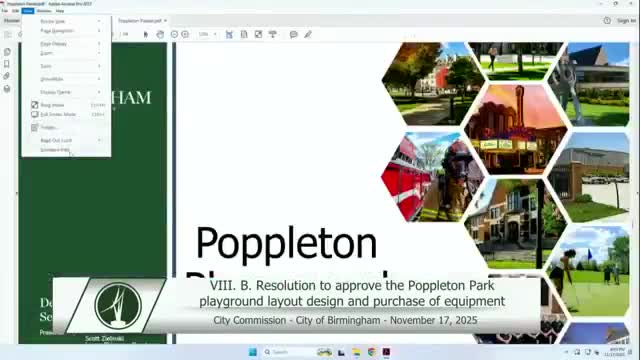640x360 pixels.
Task: Click the read mode toolbar icon
Action: click(273, 35)
